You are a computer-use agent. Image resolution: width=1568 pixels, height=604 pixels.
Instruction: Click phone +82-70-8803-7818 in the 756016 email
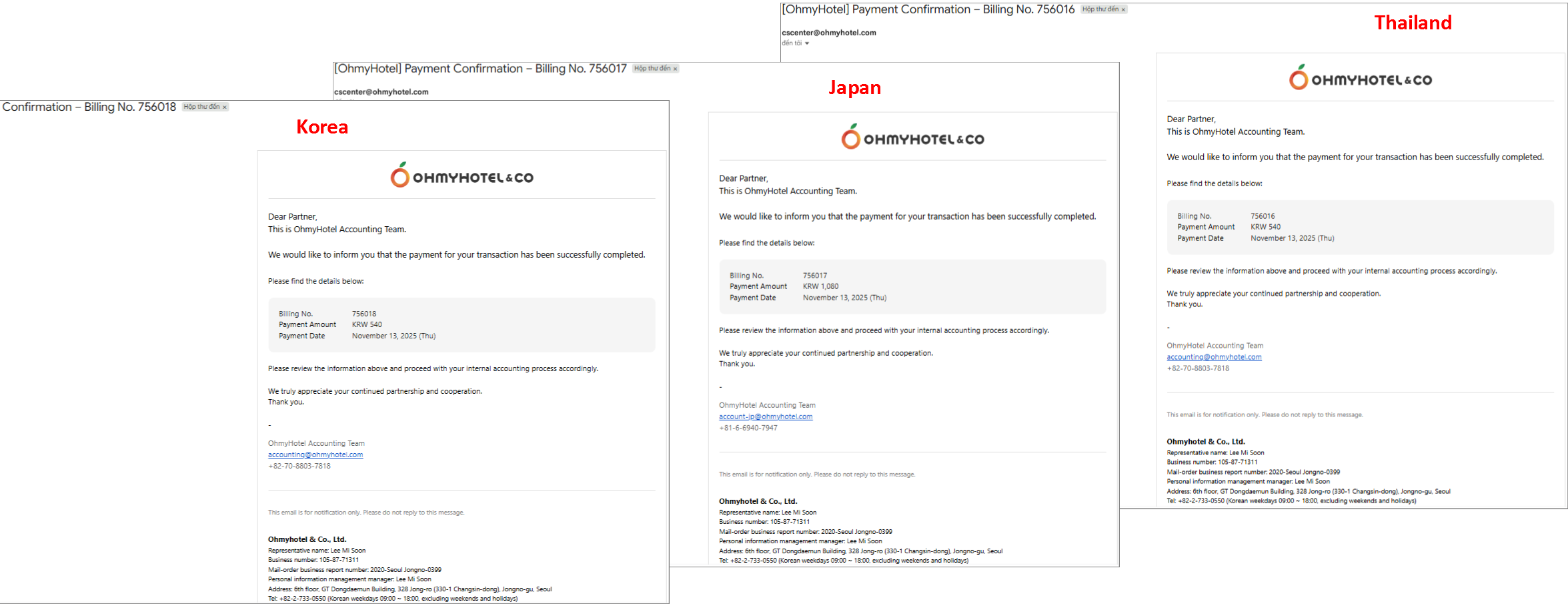point(1198,369)
